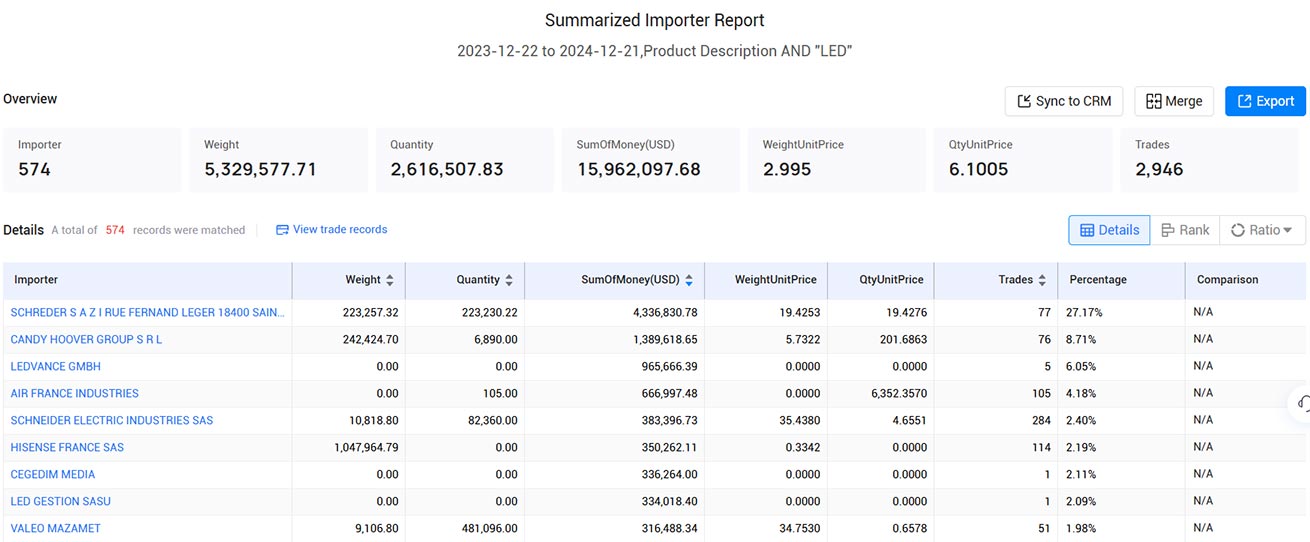Open HISENSE FRANCE SAS importer link

[x=67, y=448]
